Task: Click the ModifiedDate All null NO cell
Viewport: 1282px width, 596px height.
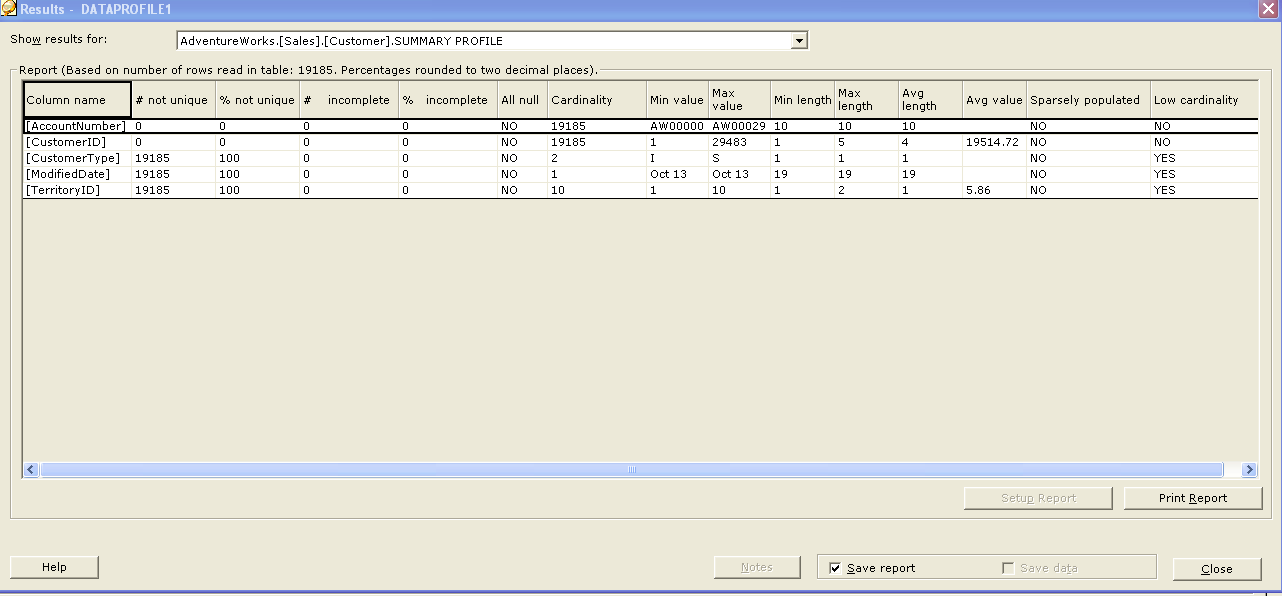Action: pos(522,174)
